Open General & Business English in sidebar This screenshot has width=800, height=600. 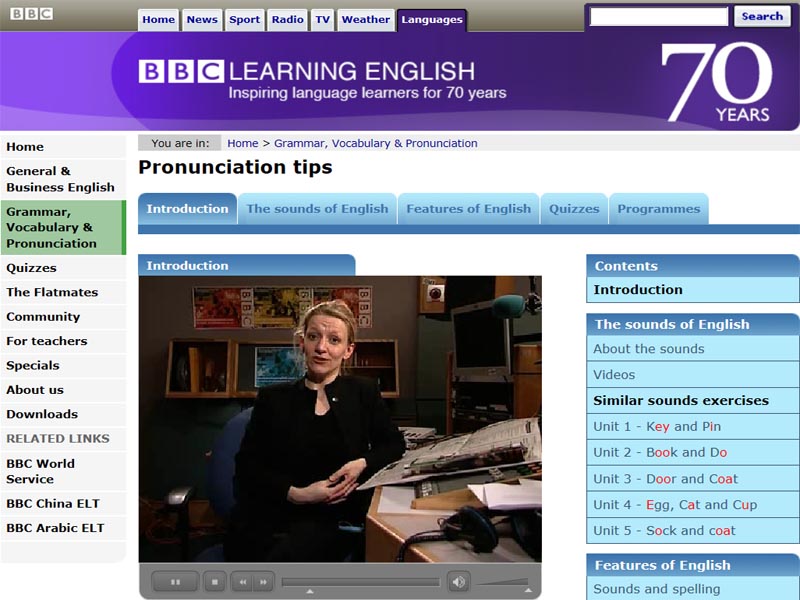pyautogui.click(x=63, y=179)
